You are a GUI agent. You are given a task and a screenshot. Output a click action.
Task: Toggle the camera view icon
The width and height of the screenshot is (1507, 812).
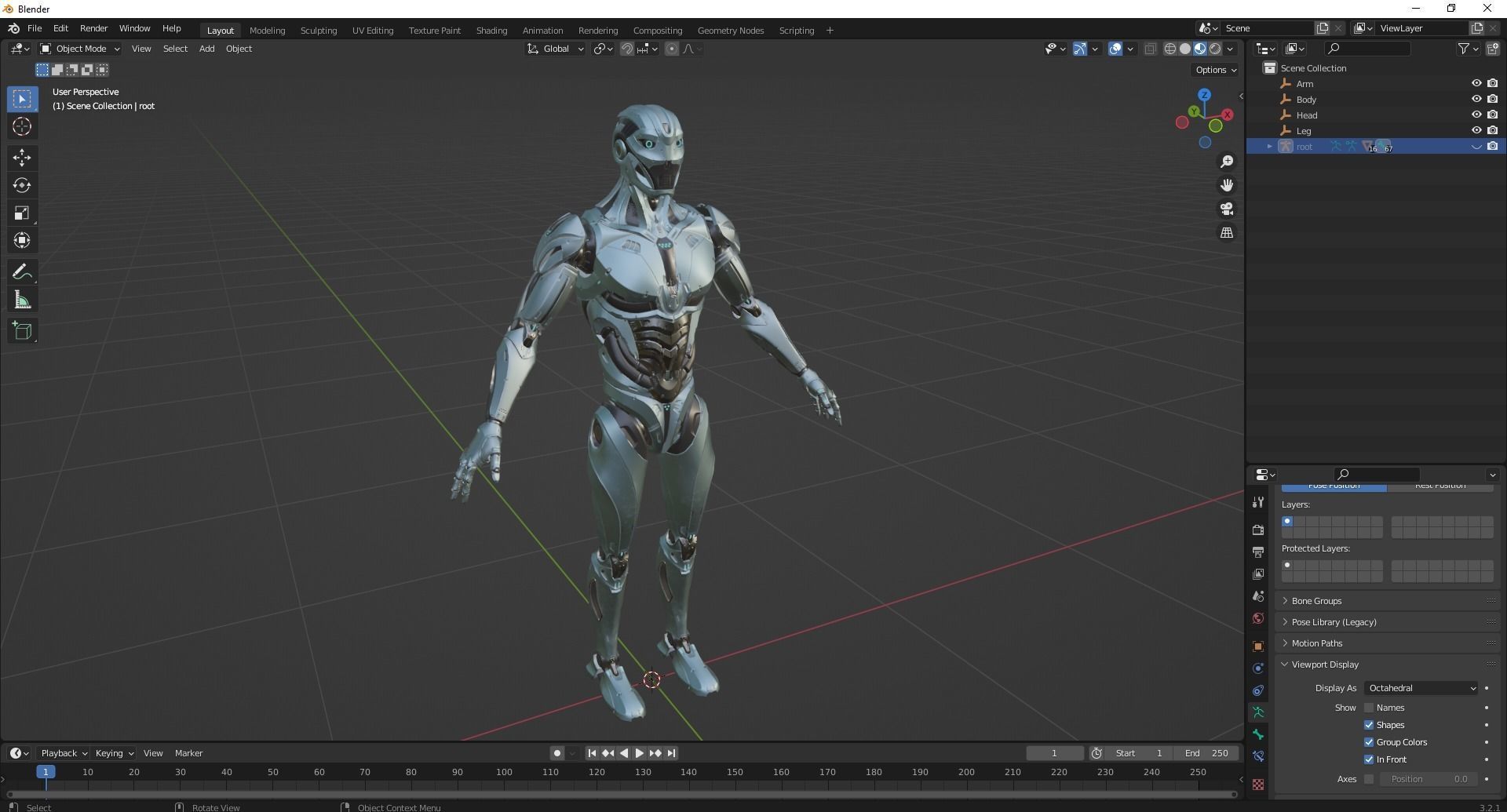pos(1227,209)
